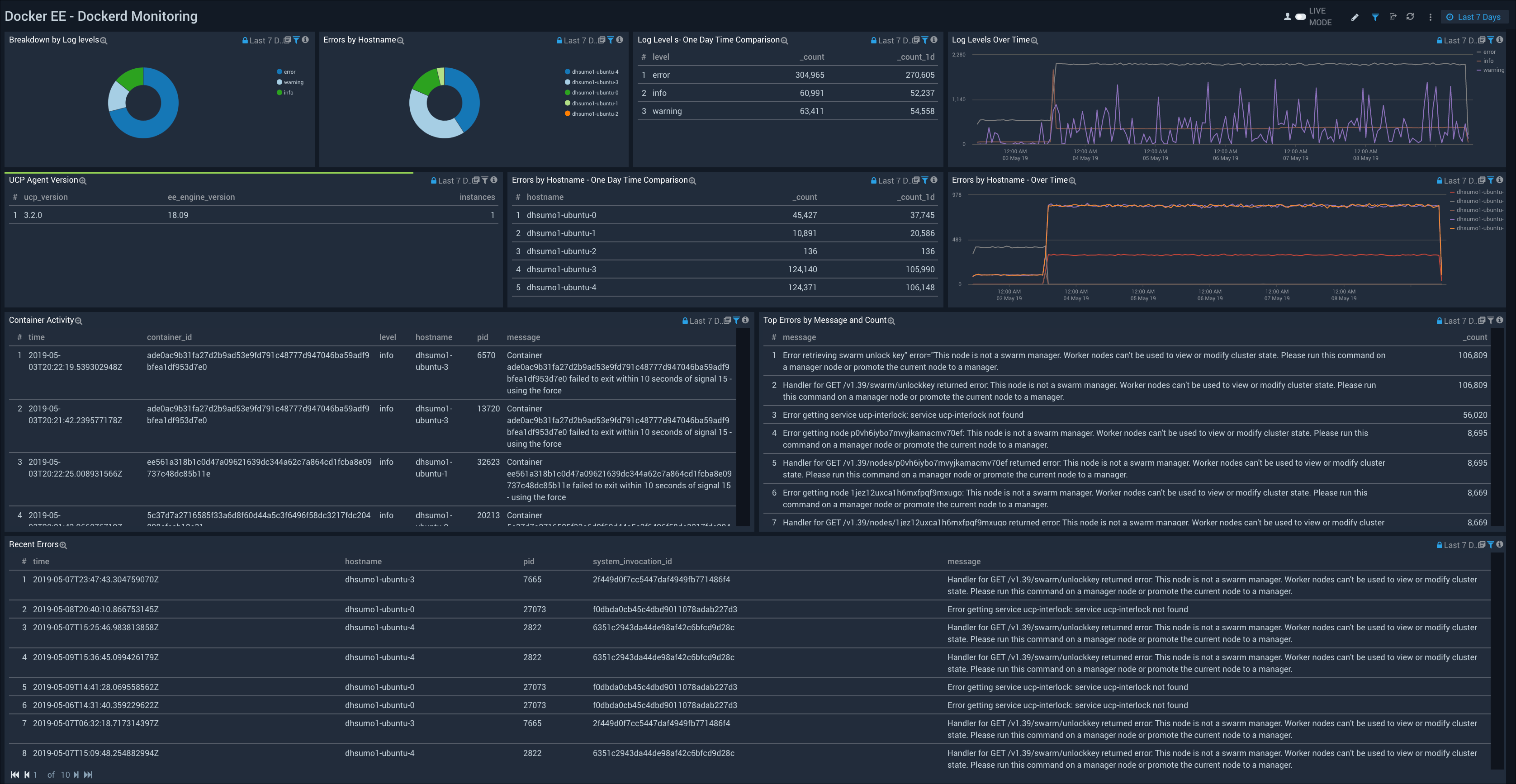Open dashboard edit mode with pencil icon
This screenshot has height=784, width=1516.
pos(1355,17)
